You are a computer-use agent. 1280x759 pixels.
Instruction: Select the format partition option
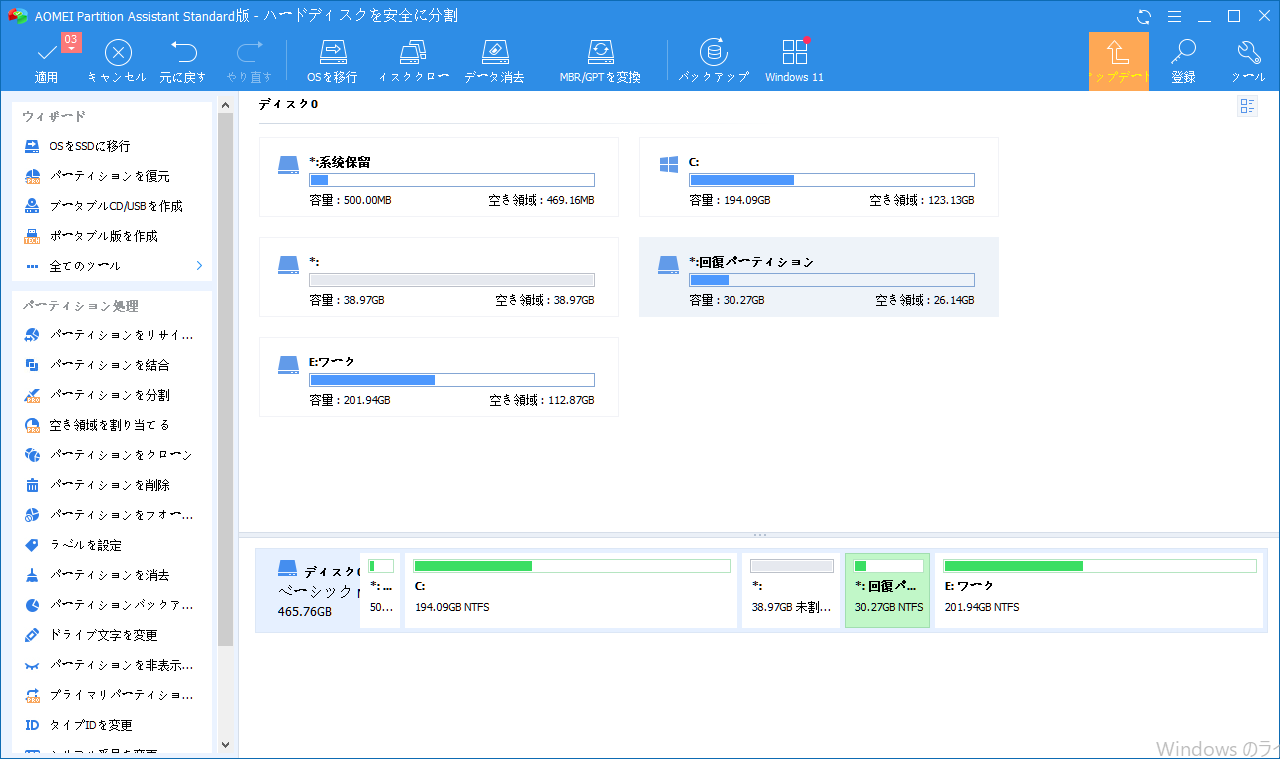pos(111,515)
